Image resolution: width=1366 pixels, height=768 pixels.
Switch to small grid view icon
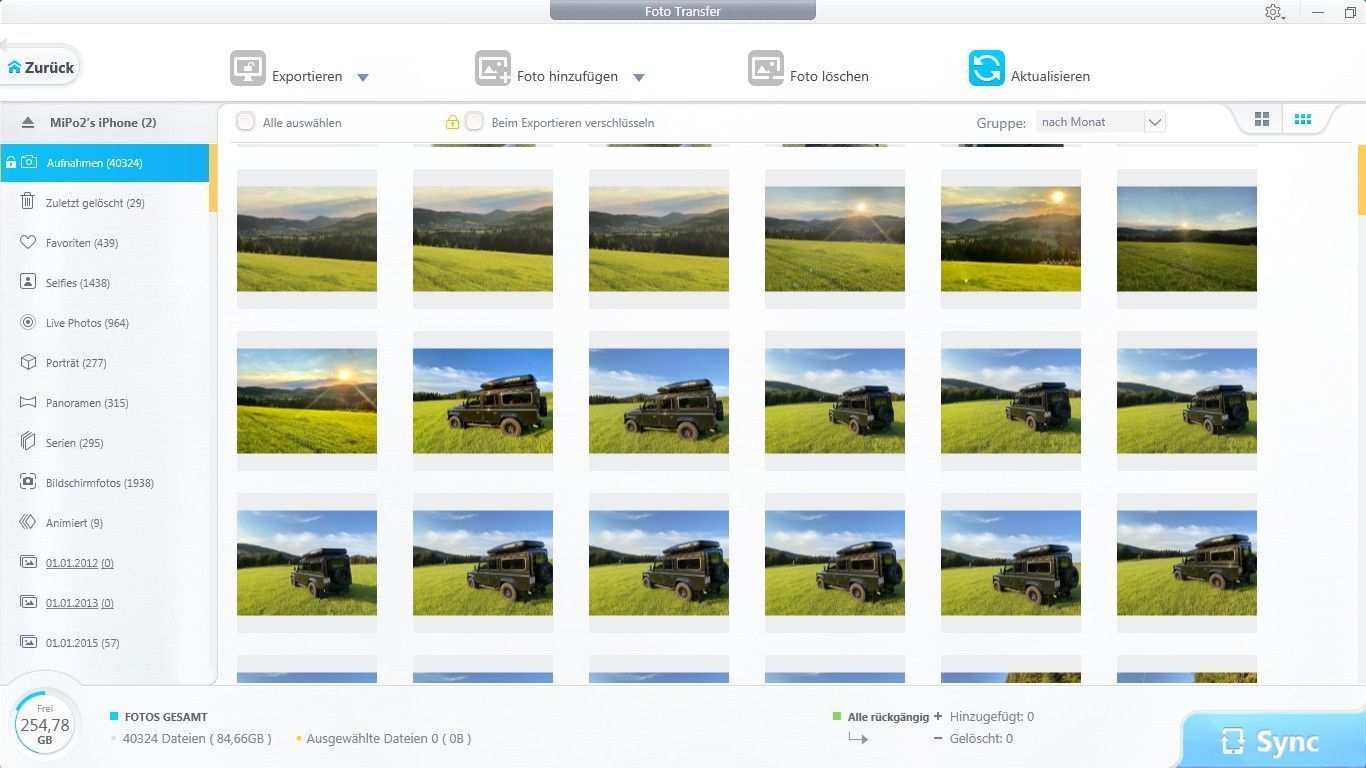click(x=1302, y=120)
